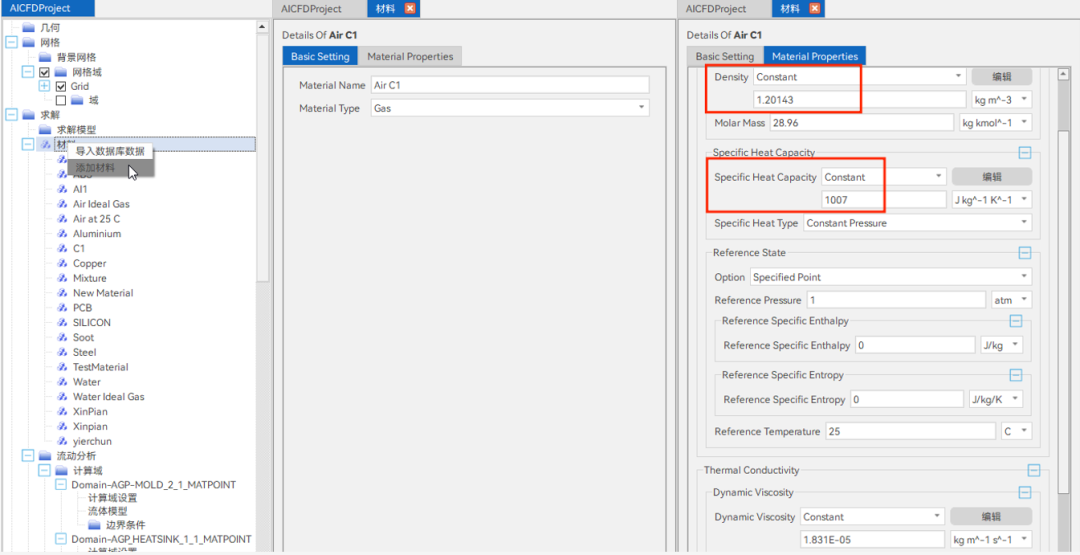Collapse the 计算域 tree node

pyautogui.click(x=44, y=470)
